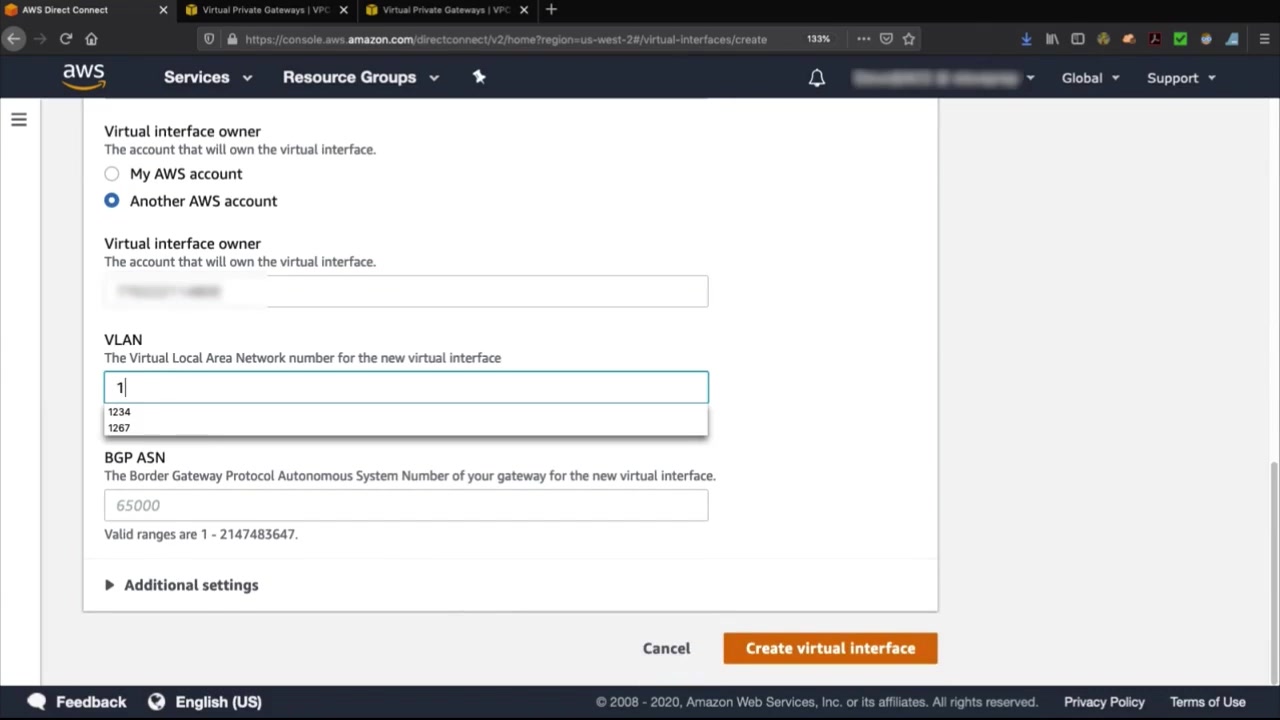Open the Firefox downloads arrow icon
The image size is (1280, 720).
click(1026, 39)
